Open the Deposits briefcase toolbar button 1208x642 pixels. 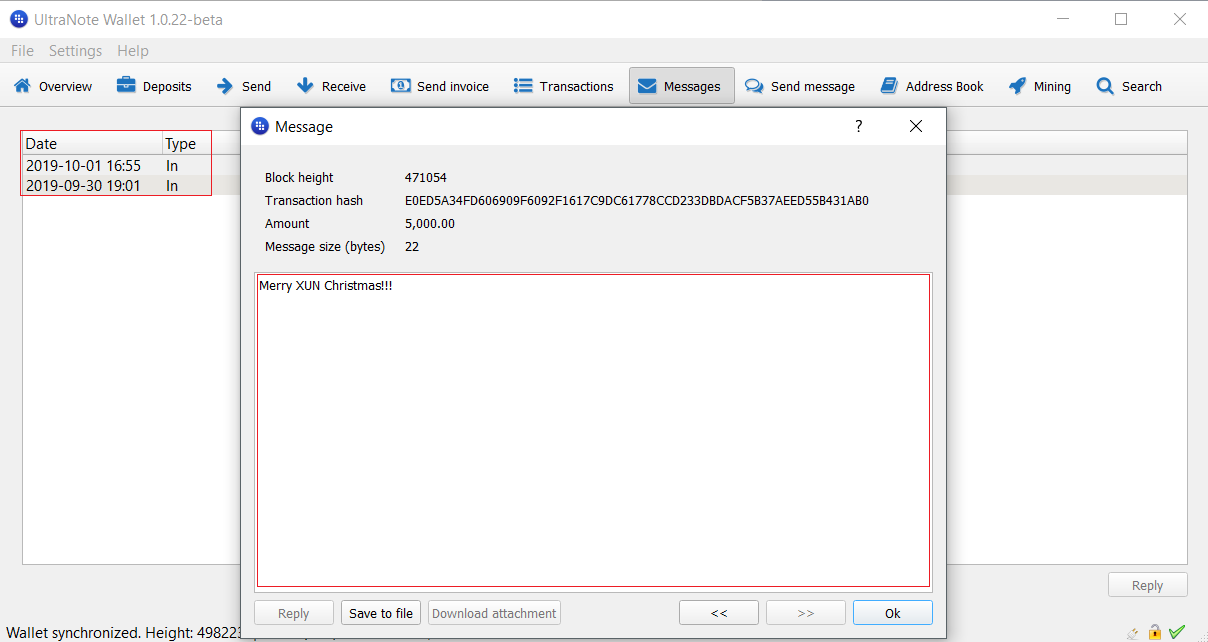pos(154,86)
